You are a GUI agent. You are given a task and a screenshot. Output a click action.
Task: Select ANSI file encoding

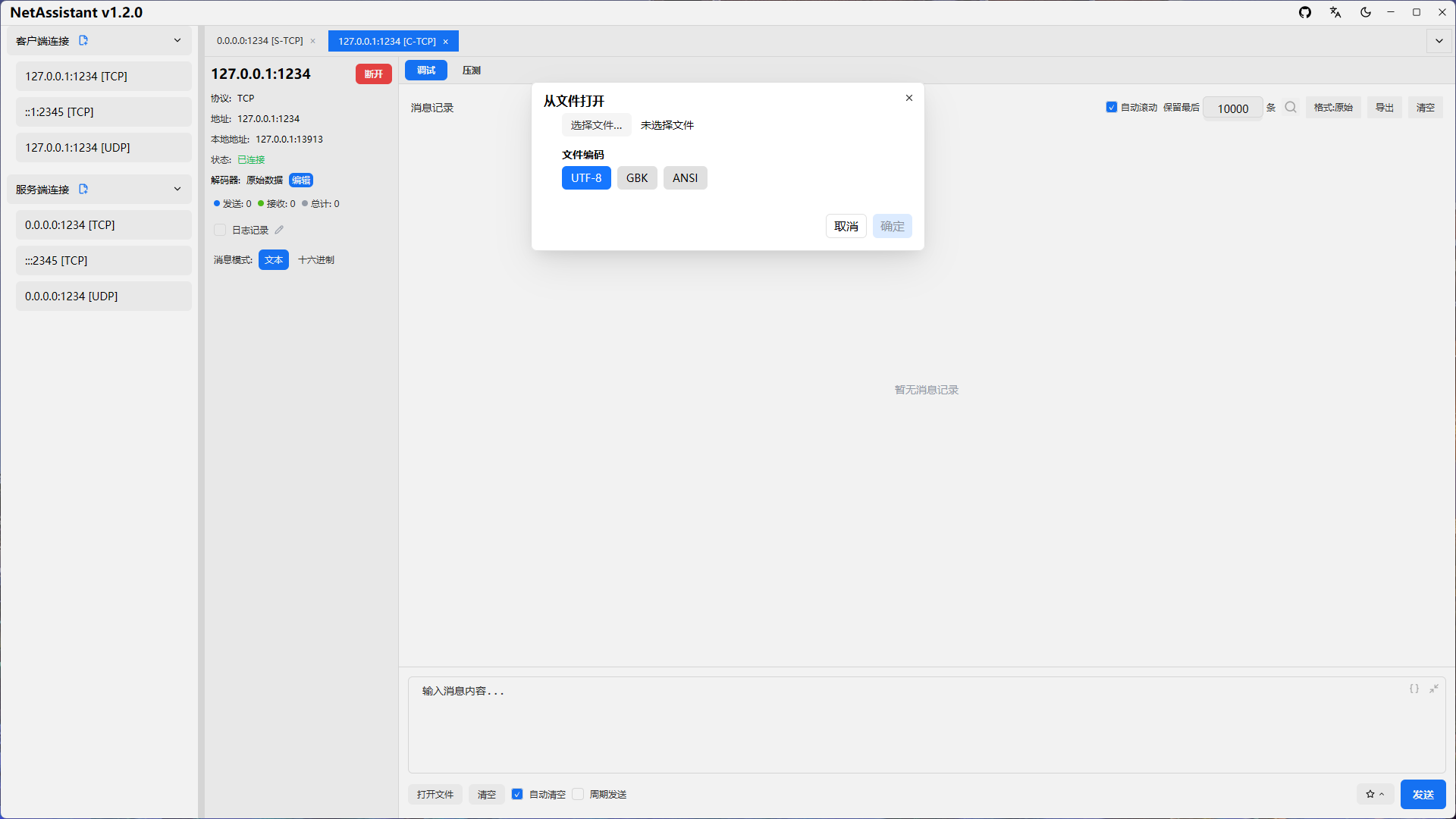pos(686,178)
